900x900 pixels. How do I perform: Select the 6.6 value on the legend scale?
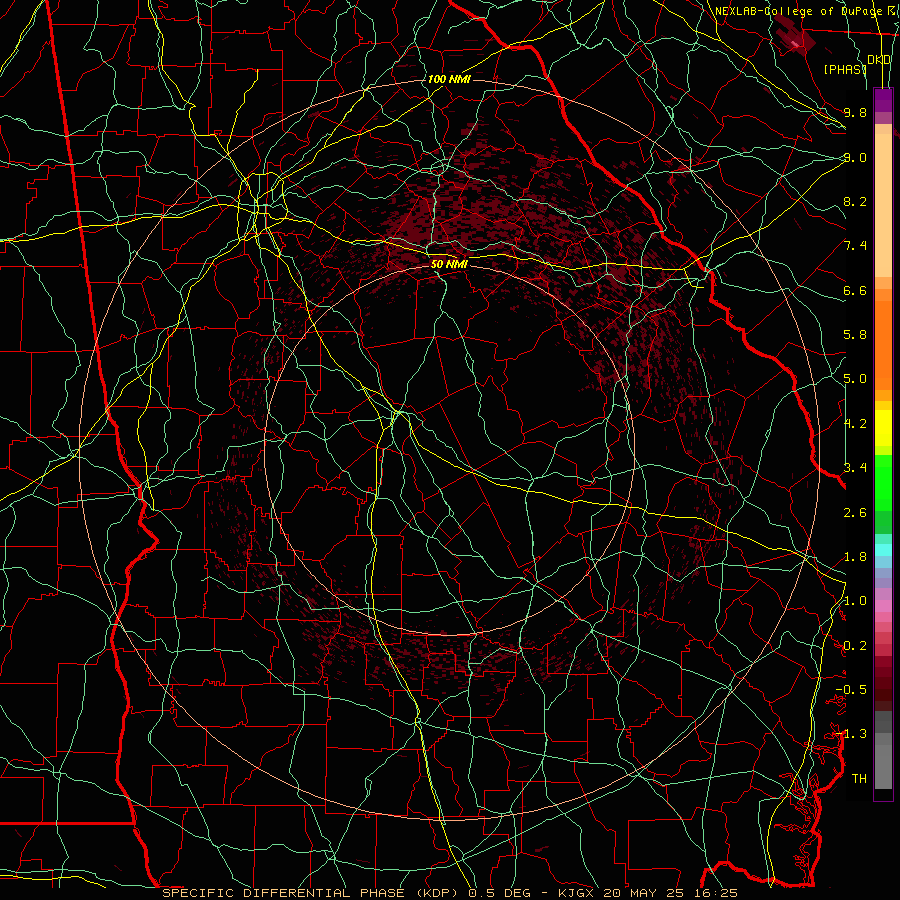click(855, 290)
